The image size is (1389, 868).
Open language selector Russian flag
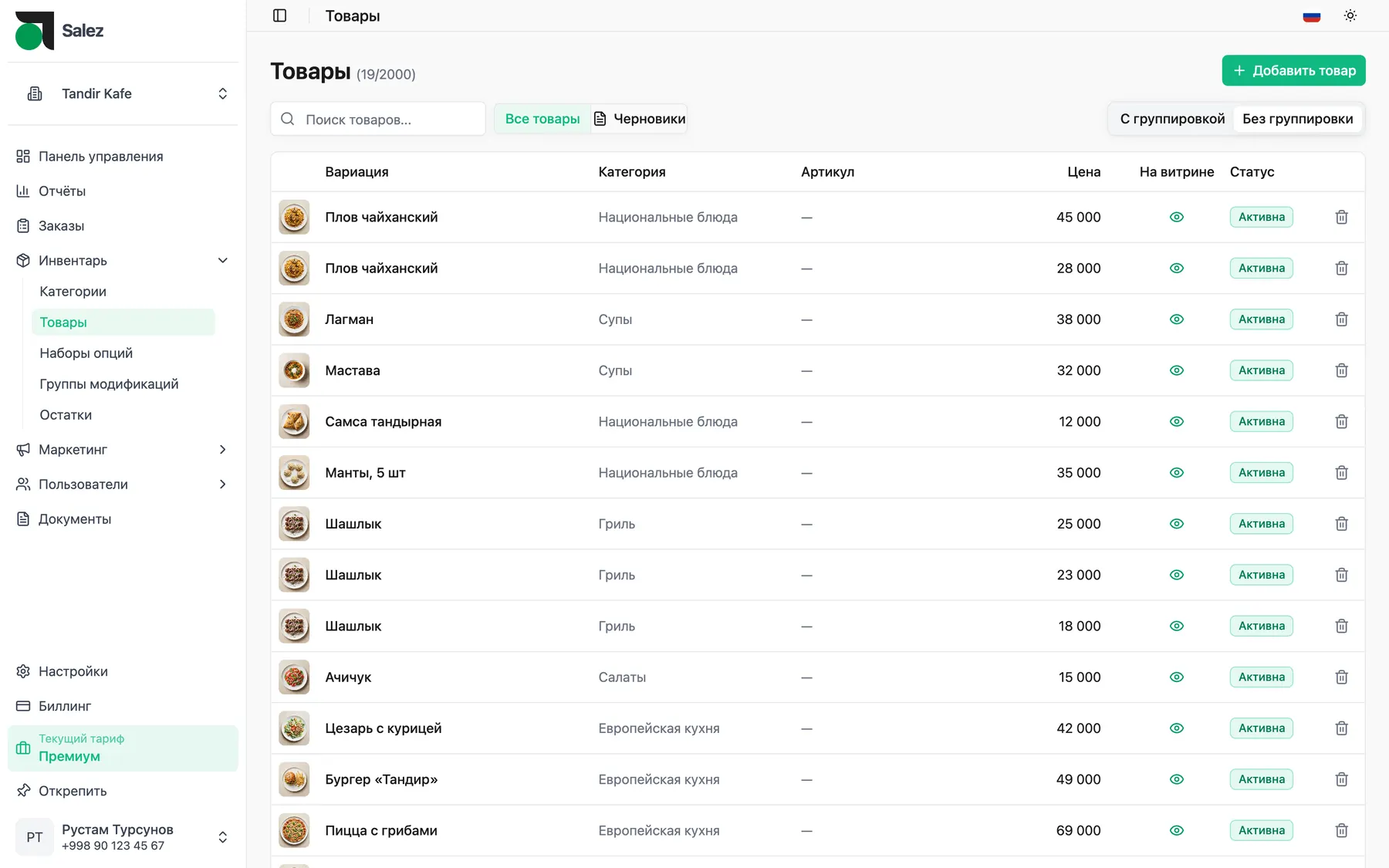click(1312, 15)
